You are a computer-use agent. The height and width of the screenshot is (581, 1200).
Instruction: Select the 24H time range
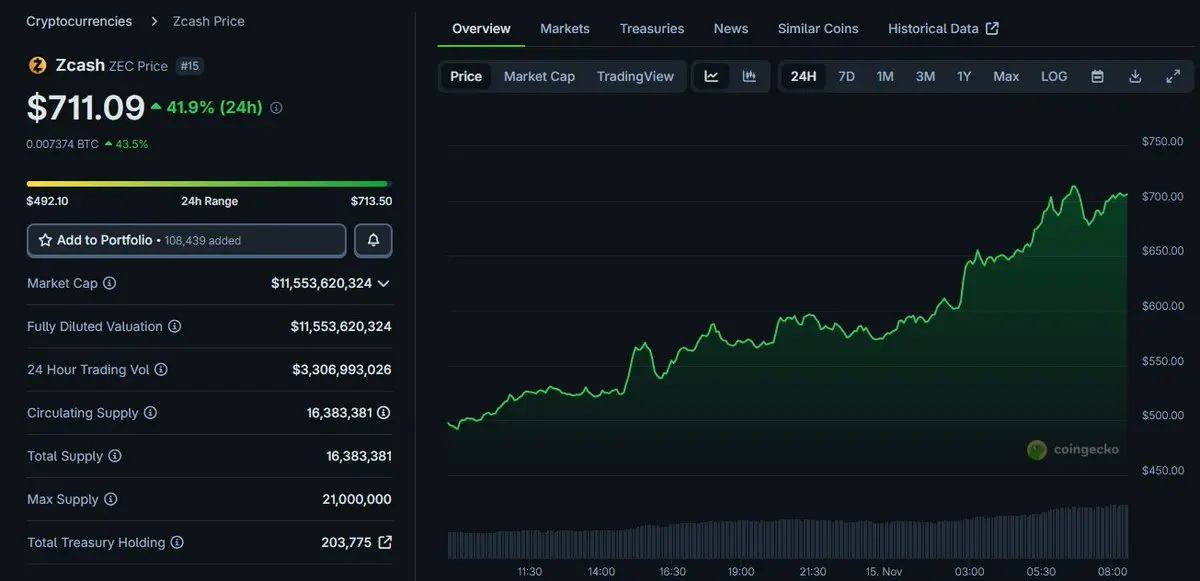(x=803, y=76)
